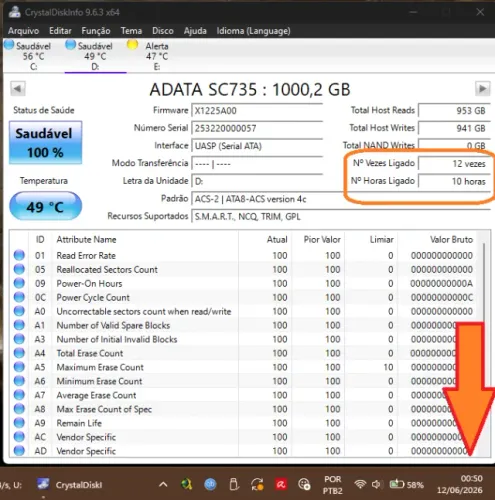Select the Power-On Hours attribute
The height and width of the screenshot is (500, 495).
(x=89, y=283)
